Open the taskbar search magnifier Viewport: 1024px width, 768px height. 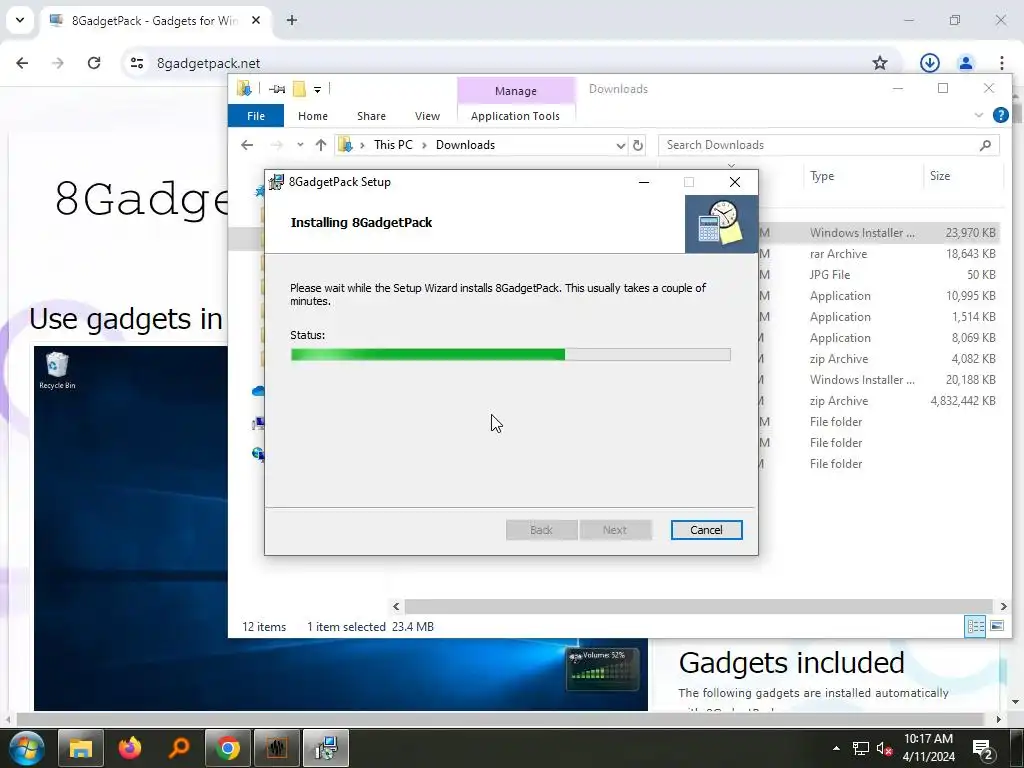tap(178, 748)
